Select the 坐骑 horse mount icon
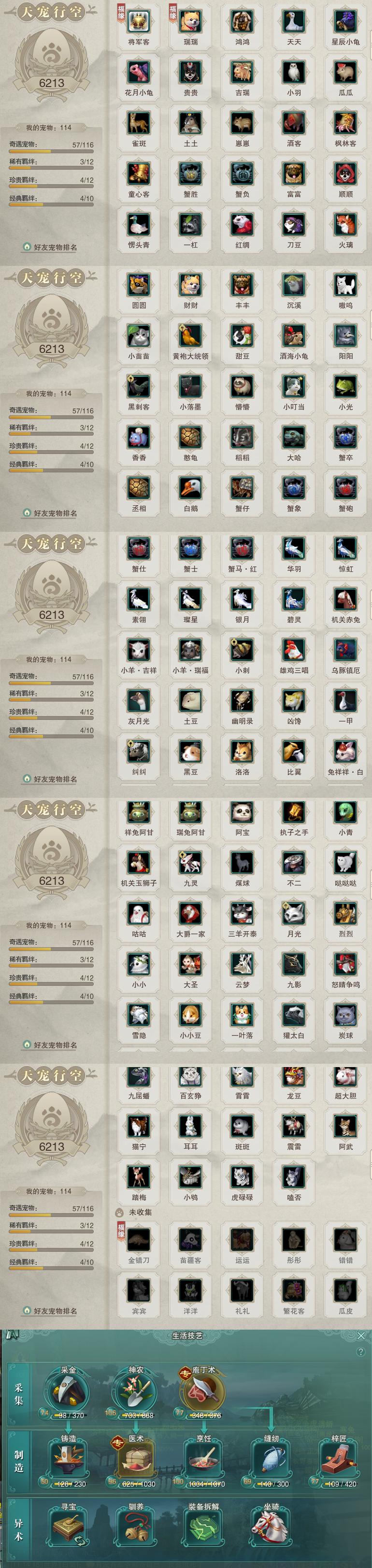The height and width of the screenshot is (1568, 372). click(x=271, y=1527)
